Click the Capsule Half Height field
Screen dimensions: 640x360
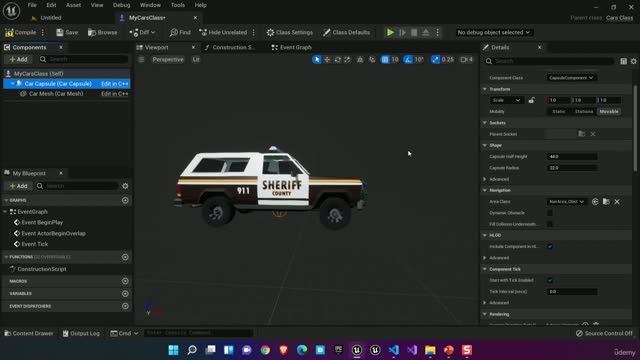click(x=572, y=156)
